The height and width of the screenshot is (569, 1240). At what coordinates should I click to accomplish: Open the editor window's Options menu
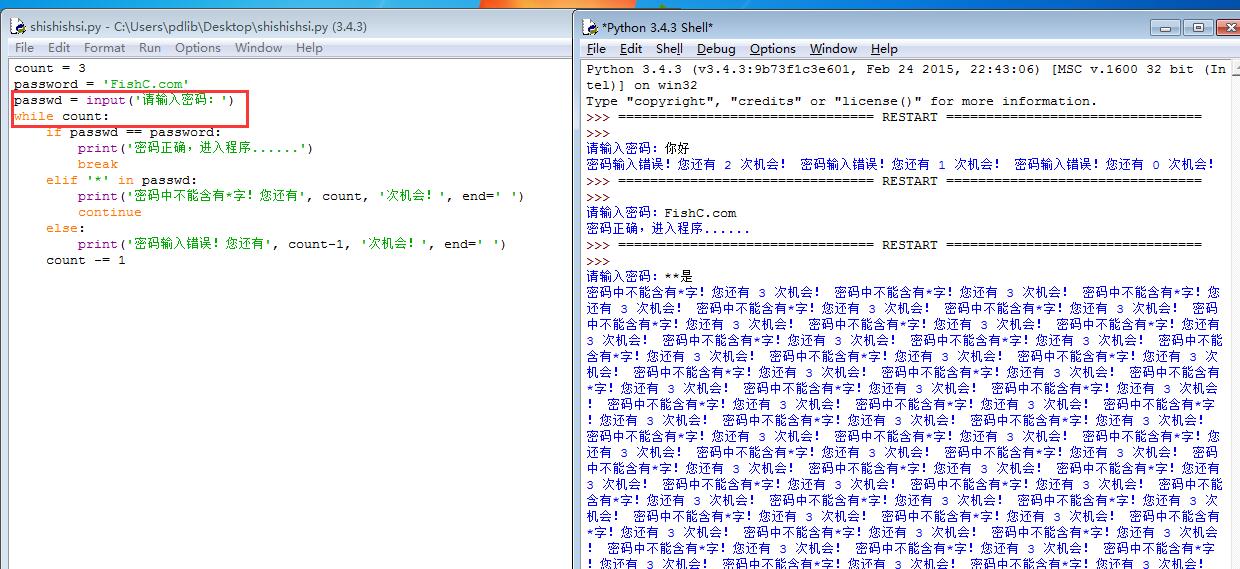198,47
